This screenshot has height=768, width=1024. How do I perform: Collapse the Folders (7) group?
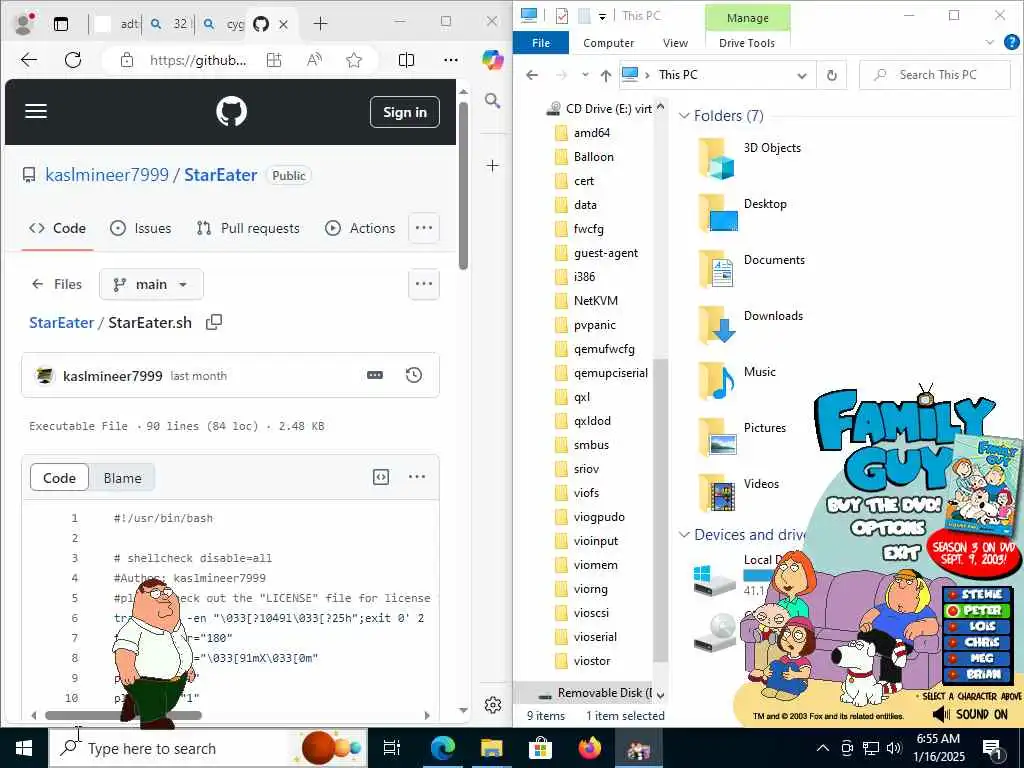coord(684,116)
